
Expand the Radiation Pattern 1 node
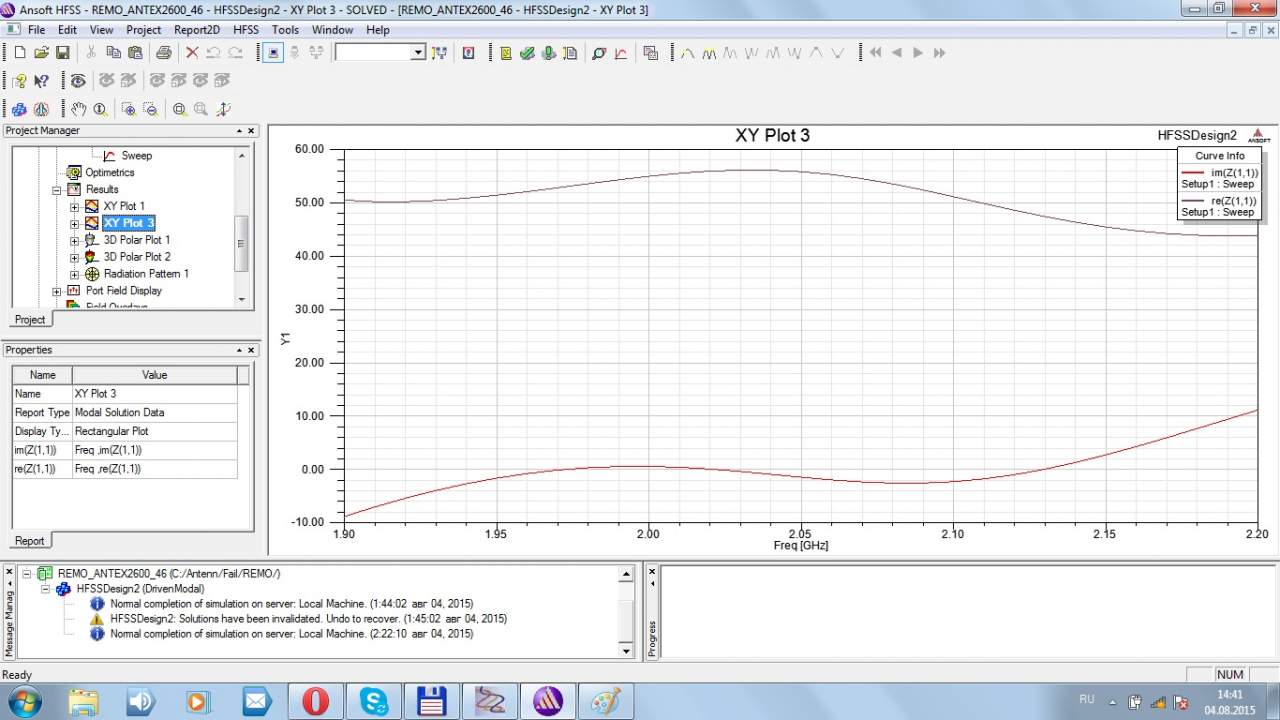pos(75,274)
